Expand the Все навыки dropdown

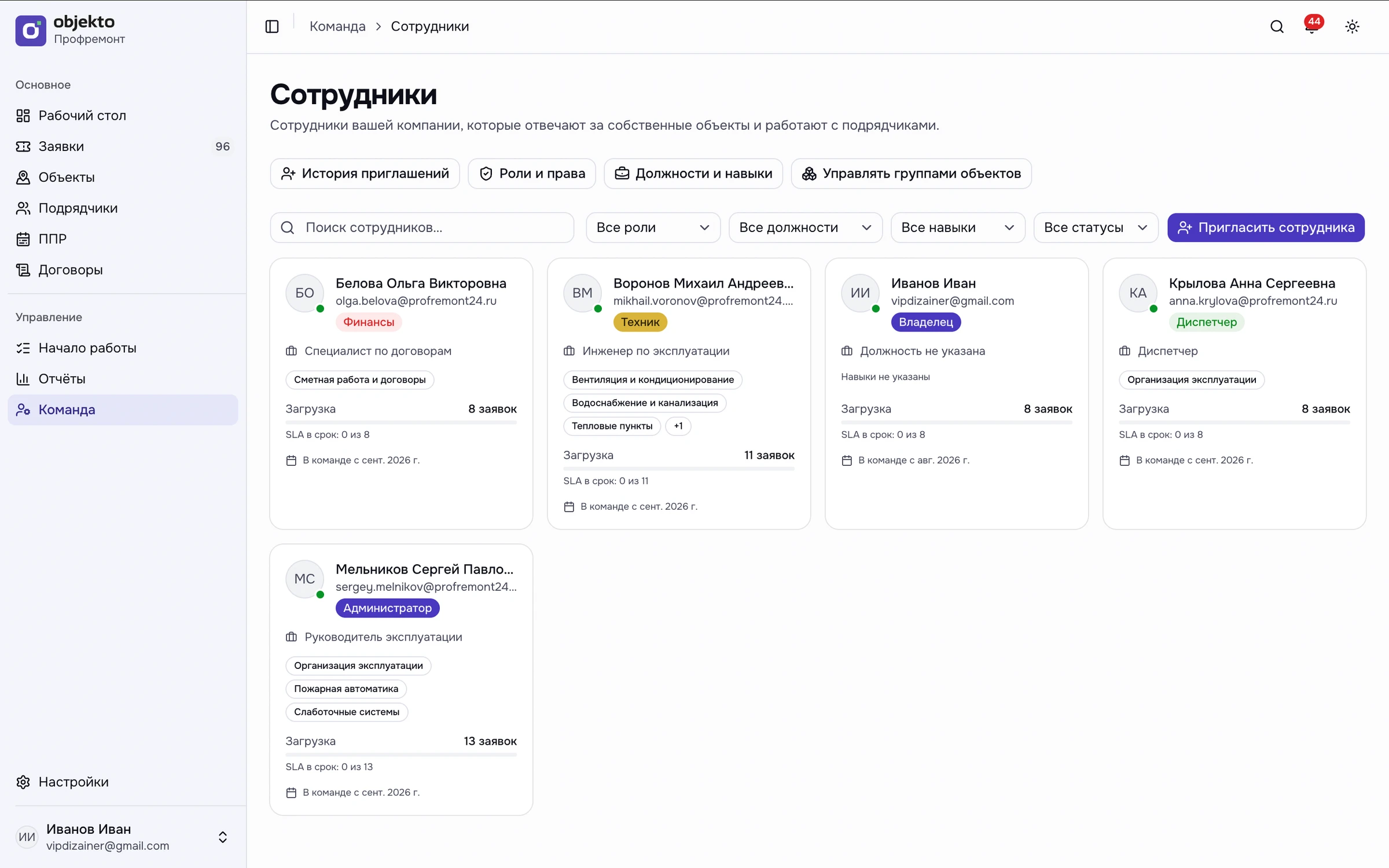tap(957, 227)
